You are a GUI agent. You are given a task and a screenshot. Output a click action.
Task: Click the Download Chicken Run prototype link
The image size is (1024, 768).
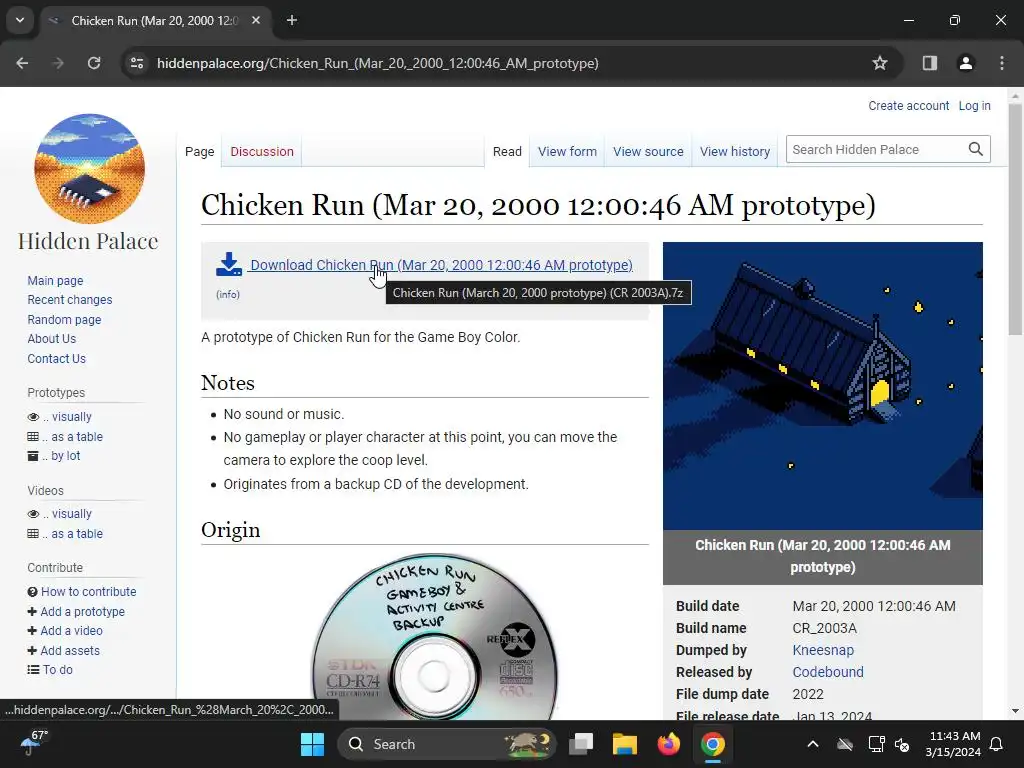tap(441, 265)
